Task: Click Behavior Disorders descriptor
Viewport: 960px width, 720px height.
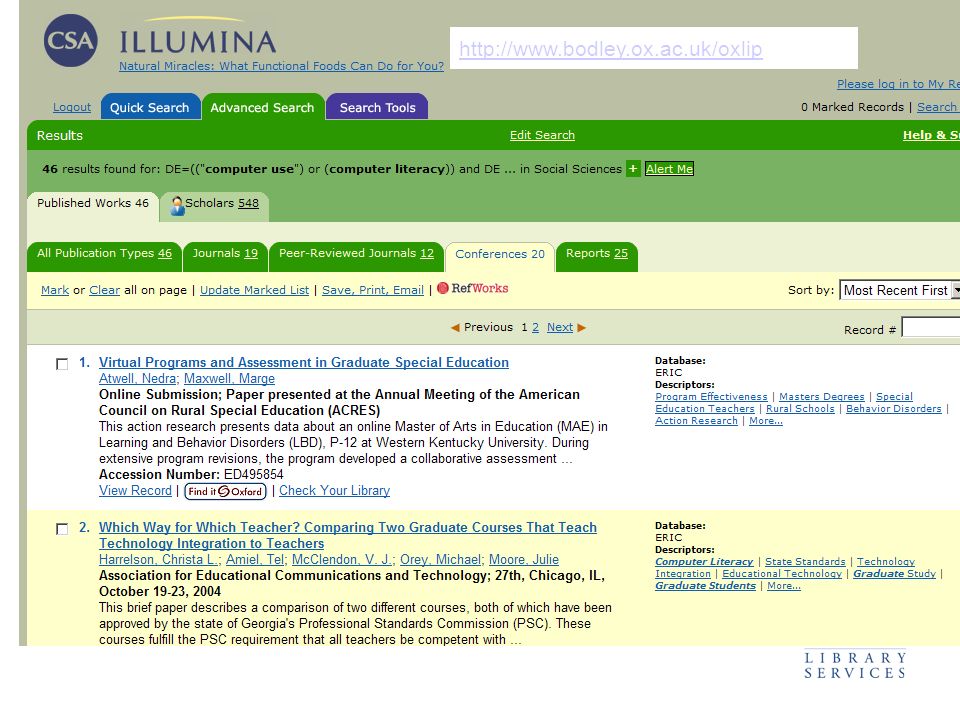Action: pos(893,409)
